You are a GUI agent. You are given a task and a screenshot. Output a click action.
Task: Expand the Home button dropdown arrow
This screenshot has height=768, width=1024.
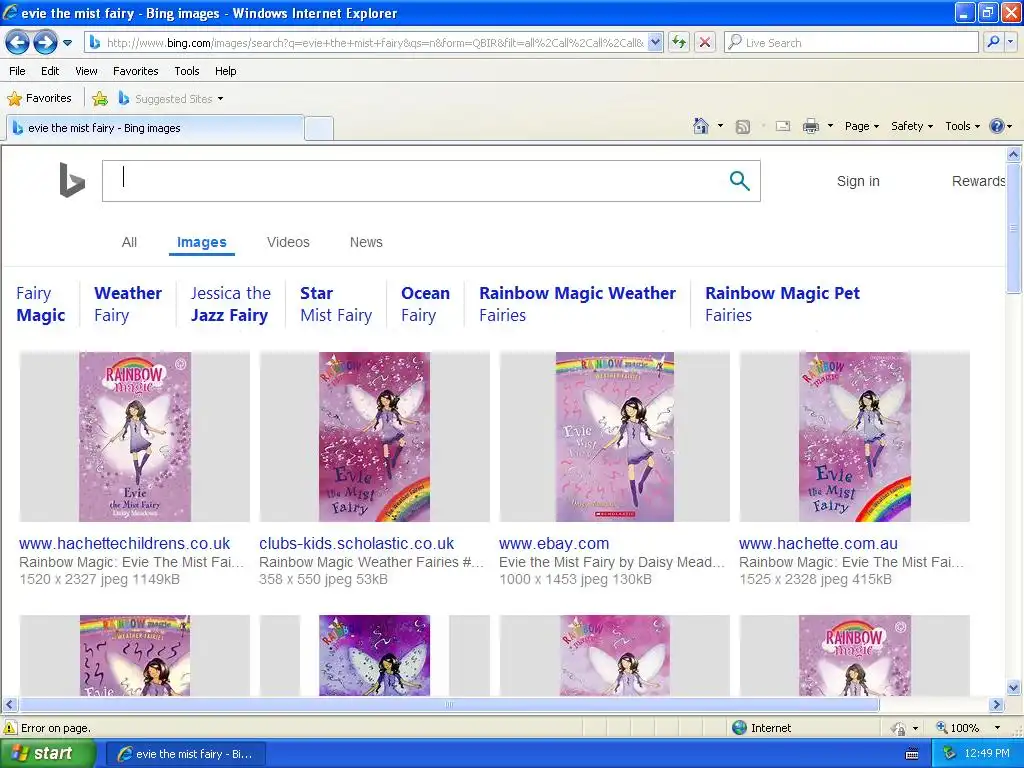pos(720,126)
